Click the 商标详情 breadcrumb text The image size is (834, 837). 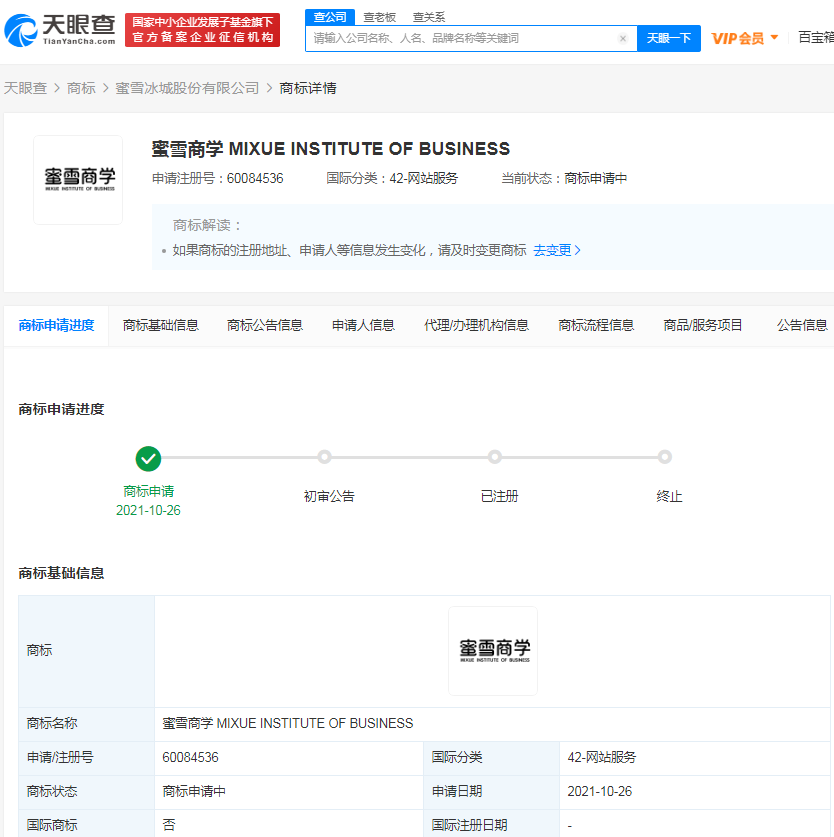coord(308,88)
